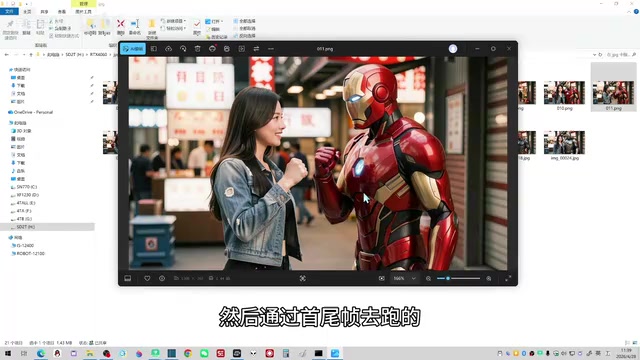Click Select all in Explorer ribbon

tap(244, 21)
